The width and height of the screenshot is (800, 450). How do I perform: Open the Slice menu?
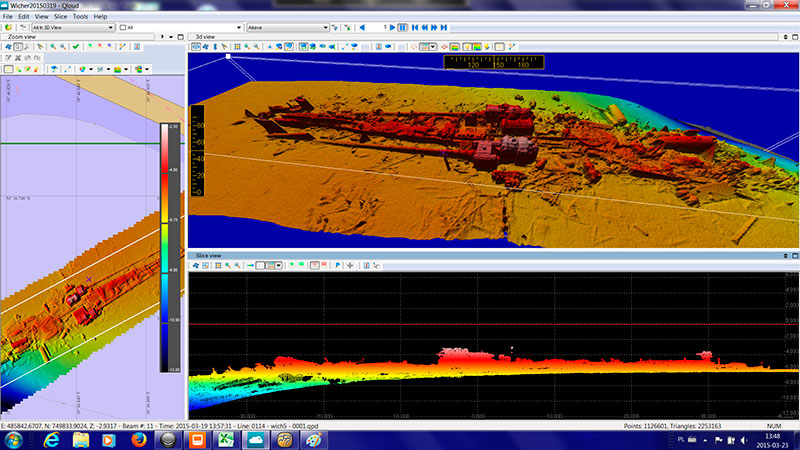point(58,17)
